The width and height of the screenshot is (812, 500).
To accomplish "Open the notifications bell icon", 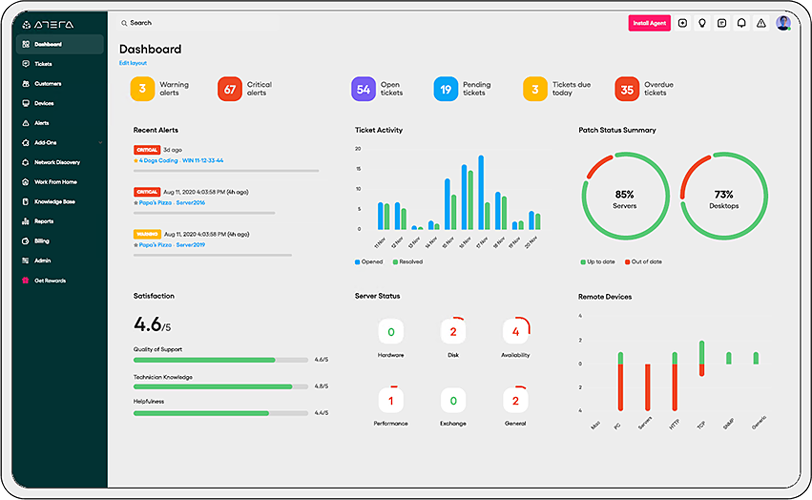I will (x=741, y=23).
